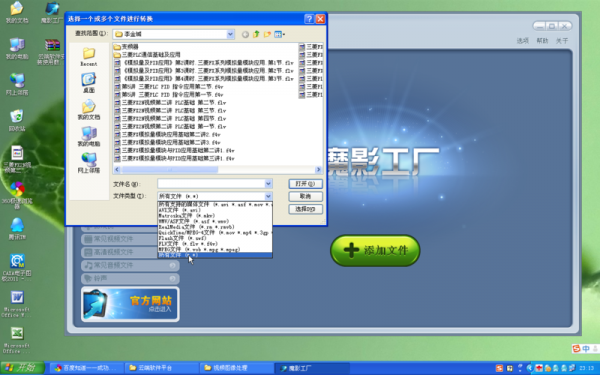This screenshot has width=600, height=375.
Task: Select Network Places in dialog sidebar
Action: point(89,163)
